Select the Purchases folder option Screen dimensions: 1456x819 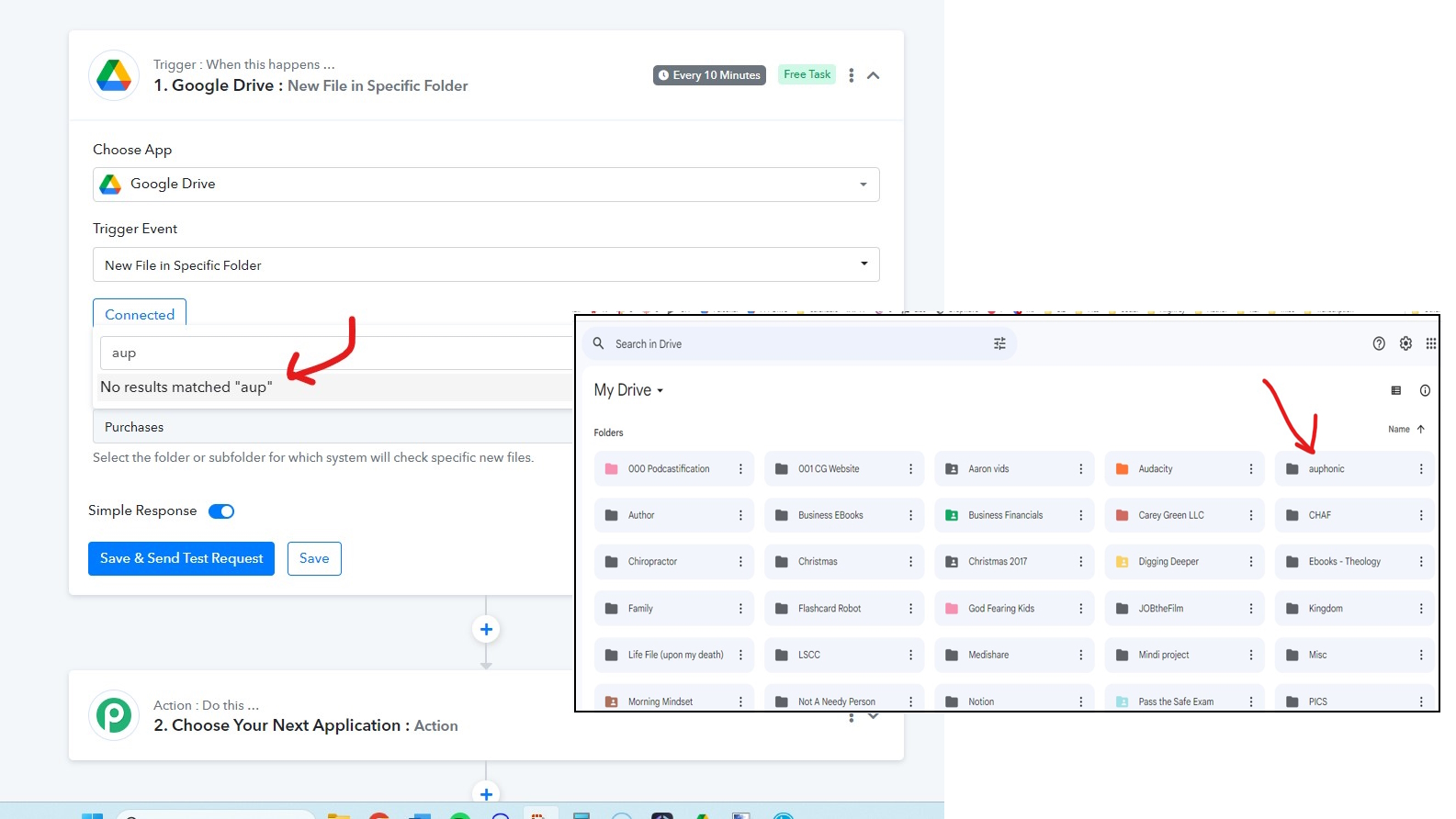click(x=333, y=427)
